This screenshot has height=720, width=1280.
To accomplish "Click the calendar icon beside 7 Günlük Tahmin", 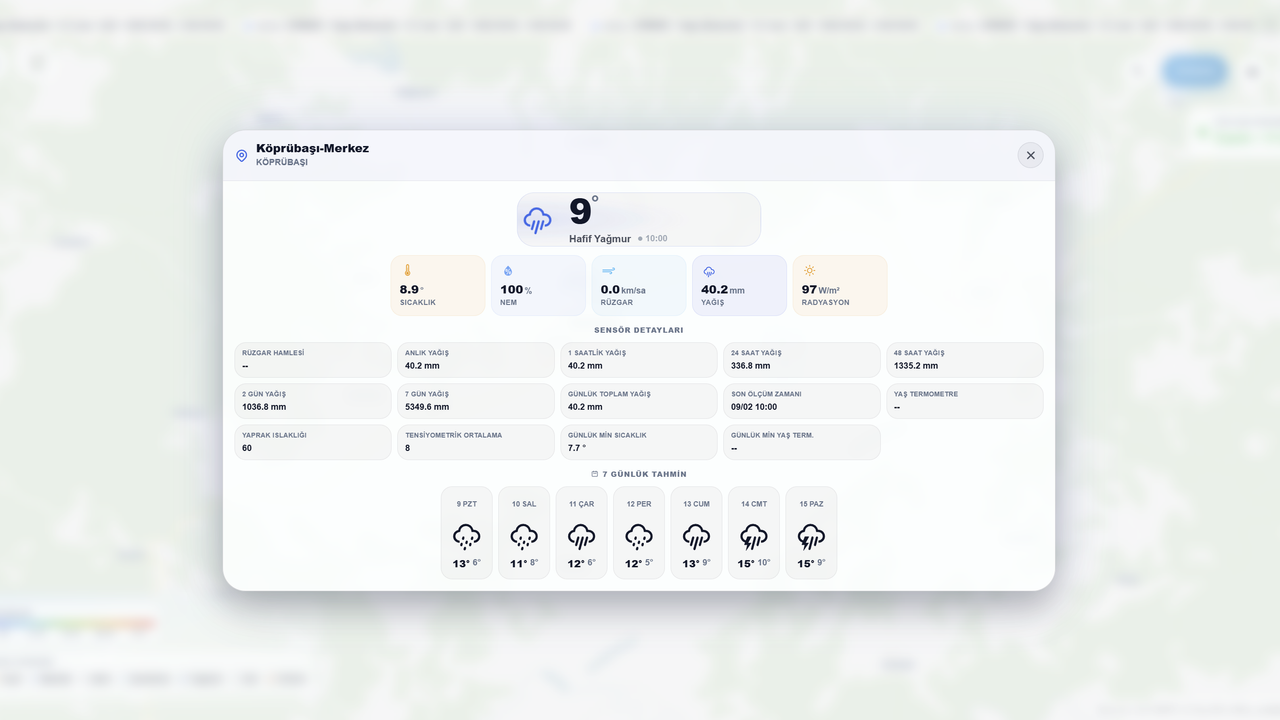I will 595,474.
